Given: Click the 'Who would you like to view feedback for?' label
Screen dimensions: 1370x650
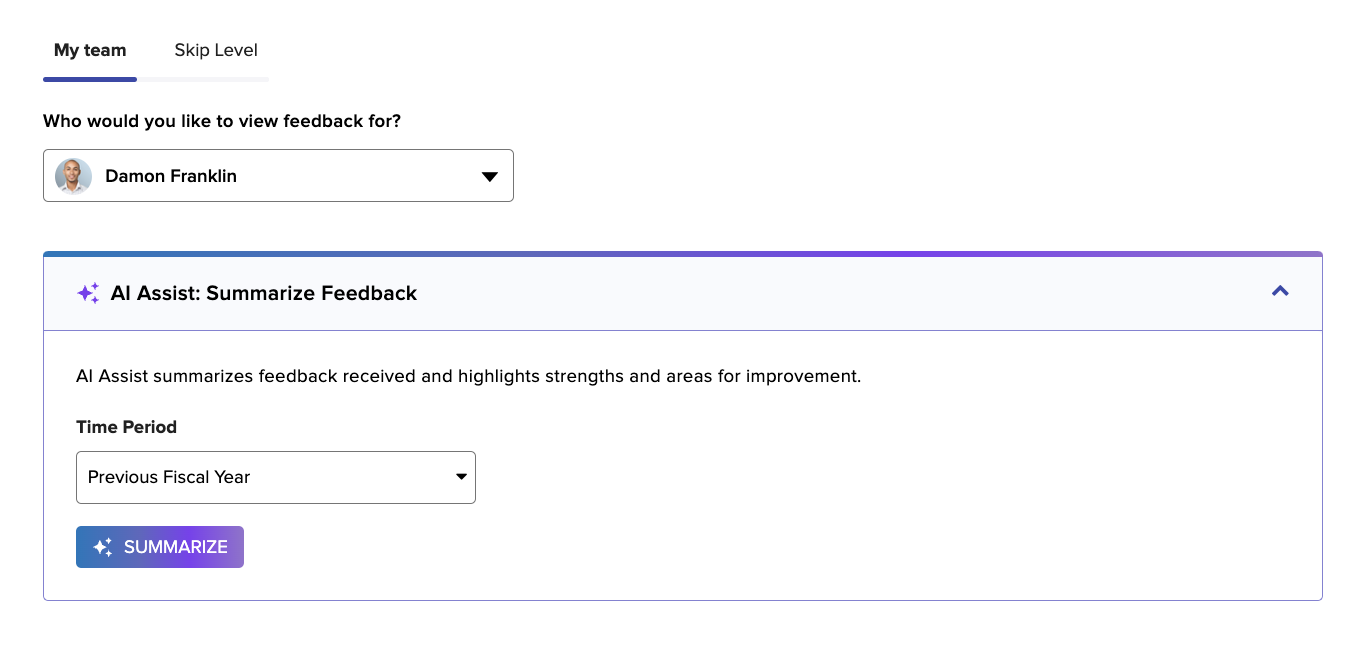Looking at the screenshot, I should pos(222,121).
